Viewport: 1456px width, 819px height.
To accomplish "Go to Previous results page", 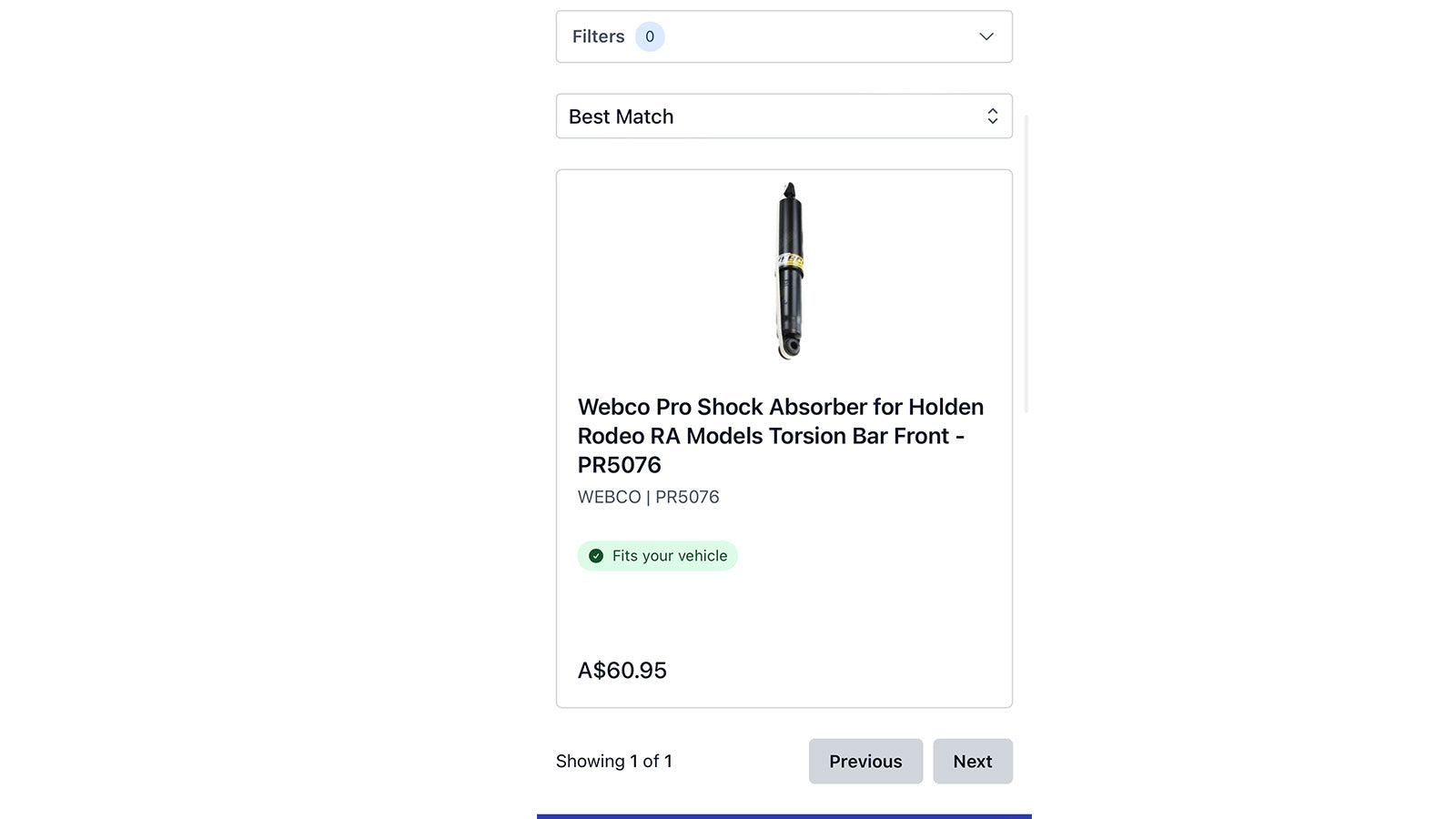I will 865,761.
